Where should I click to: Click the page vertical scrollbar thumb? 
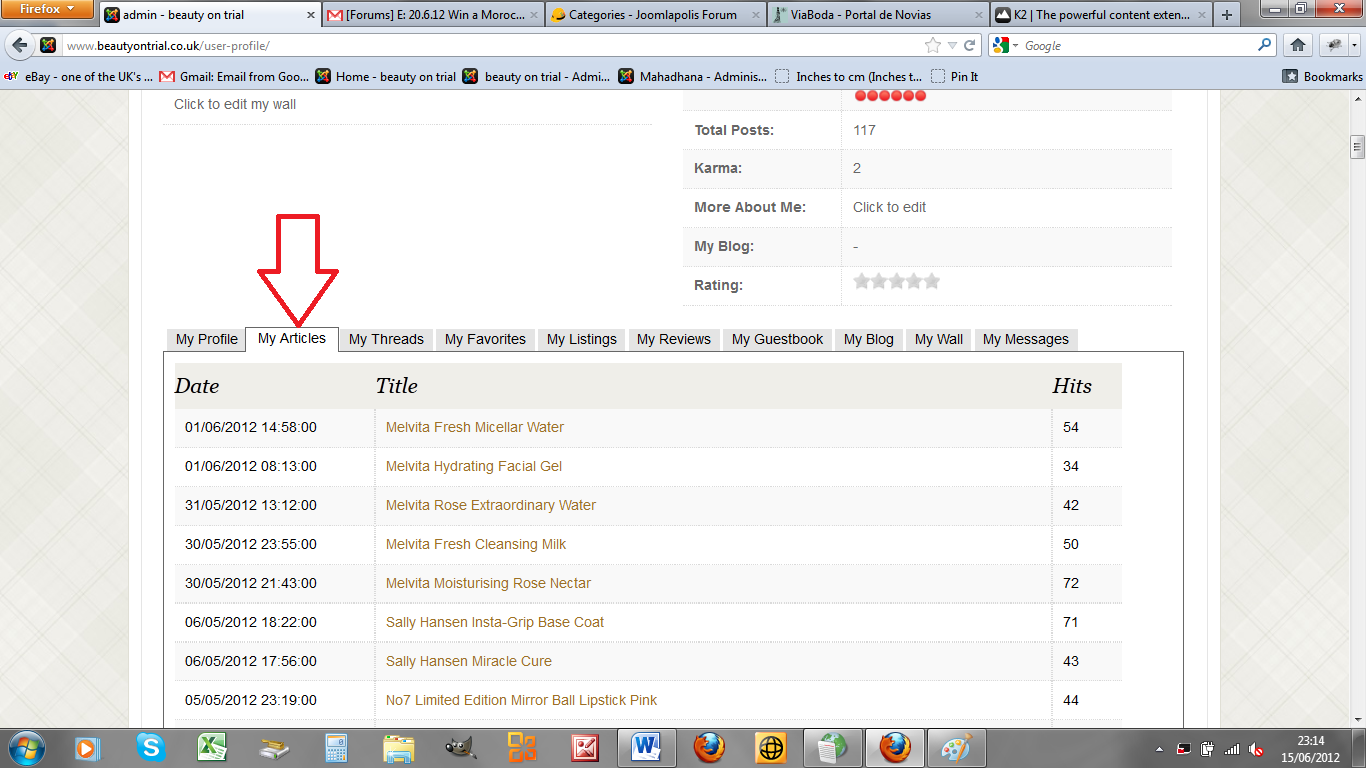(1357, 146)
